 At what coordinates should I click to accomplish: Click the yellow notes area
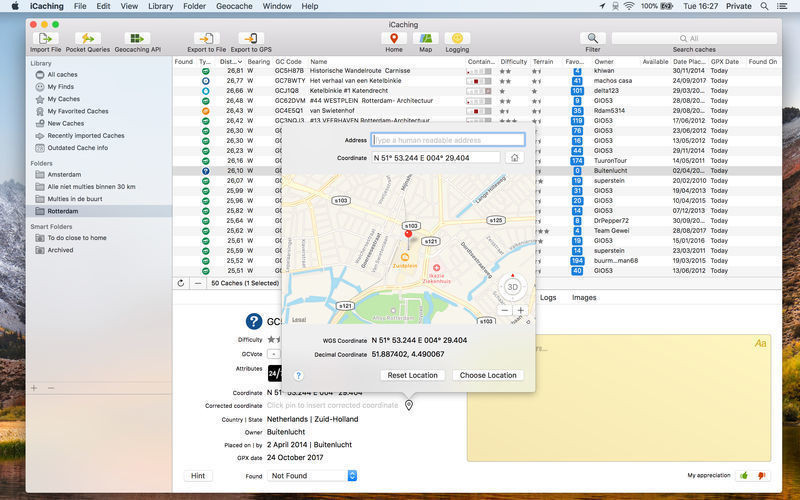coord(618,398)
